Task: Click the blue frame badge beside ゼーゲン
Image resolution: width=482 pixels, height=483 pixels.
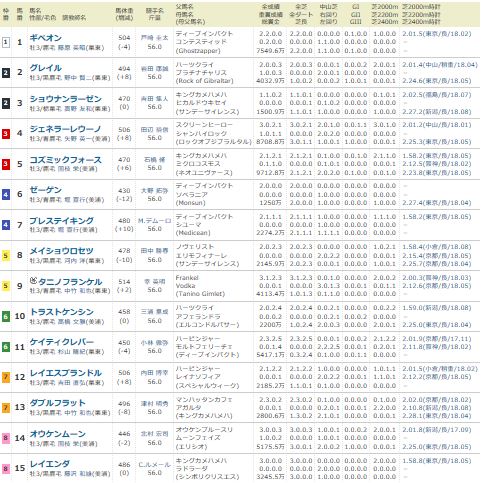Action: coord(6,194)
